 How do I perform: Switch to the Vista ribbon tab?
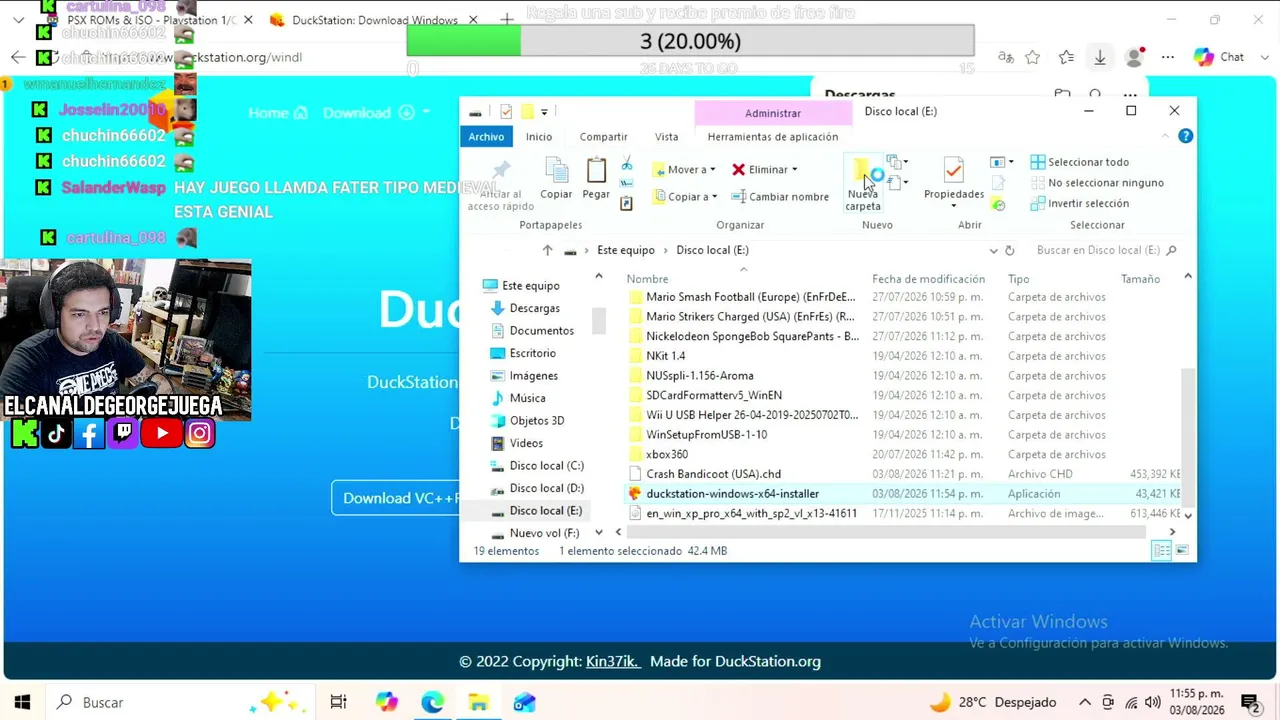pyautogui.click(x=666, y=137)
